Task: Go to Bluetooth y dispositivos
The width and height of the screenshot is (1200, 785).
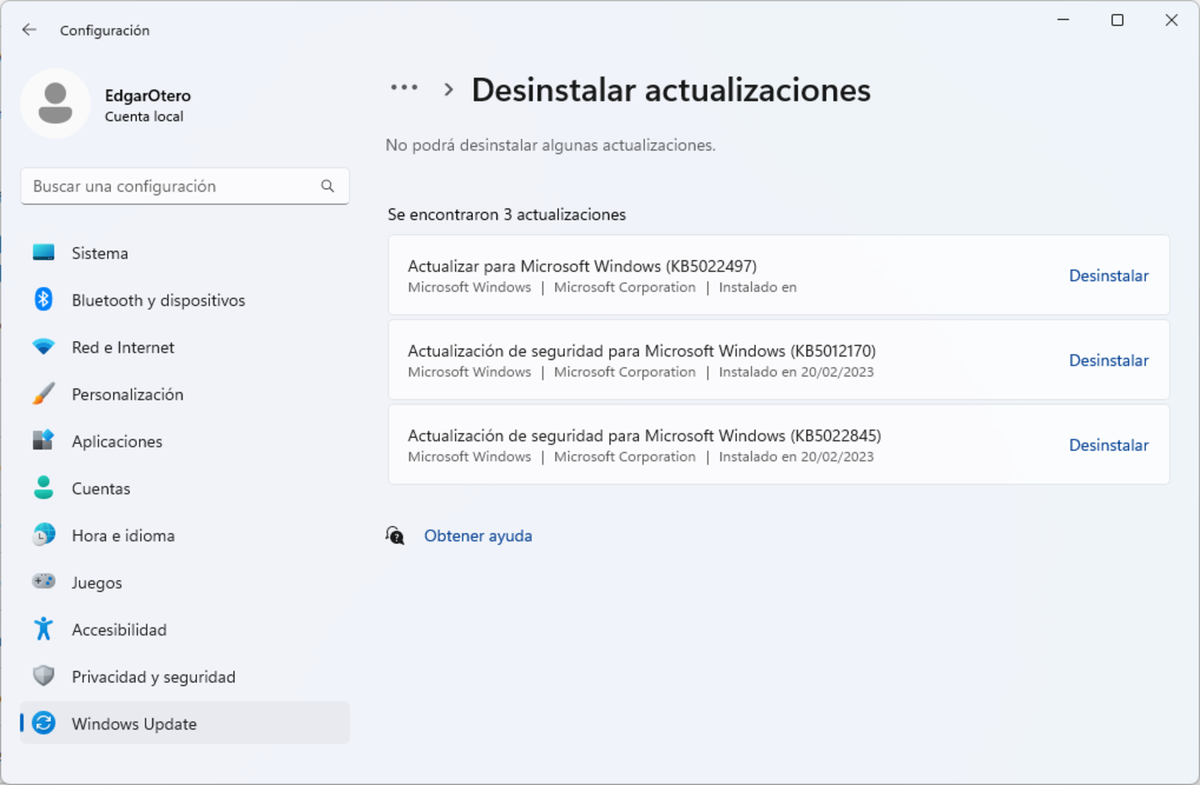Action: [185, 300]
